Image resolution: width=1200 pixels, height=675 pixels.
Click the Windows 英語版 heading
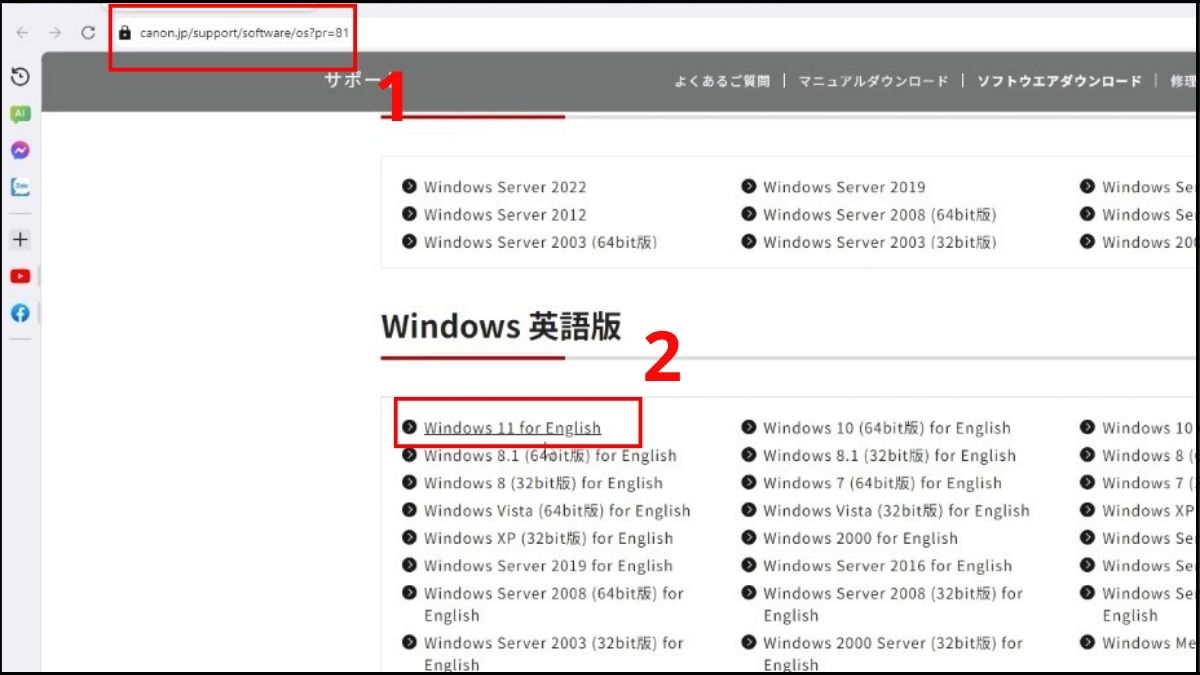pyautogui.click(x=501, y=326)
